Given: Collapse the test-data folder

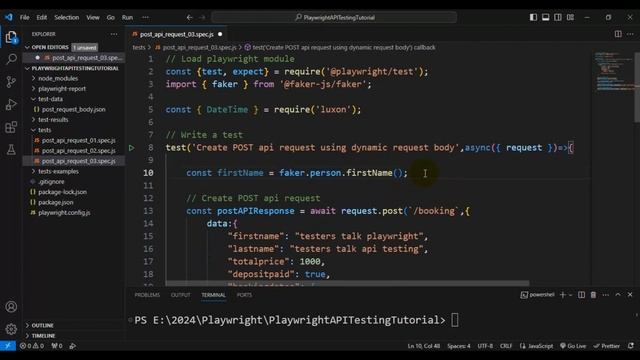Looking at the screenshot, I should coord(50,99).
